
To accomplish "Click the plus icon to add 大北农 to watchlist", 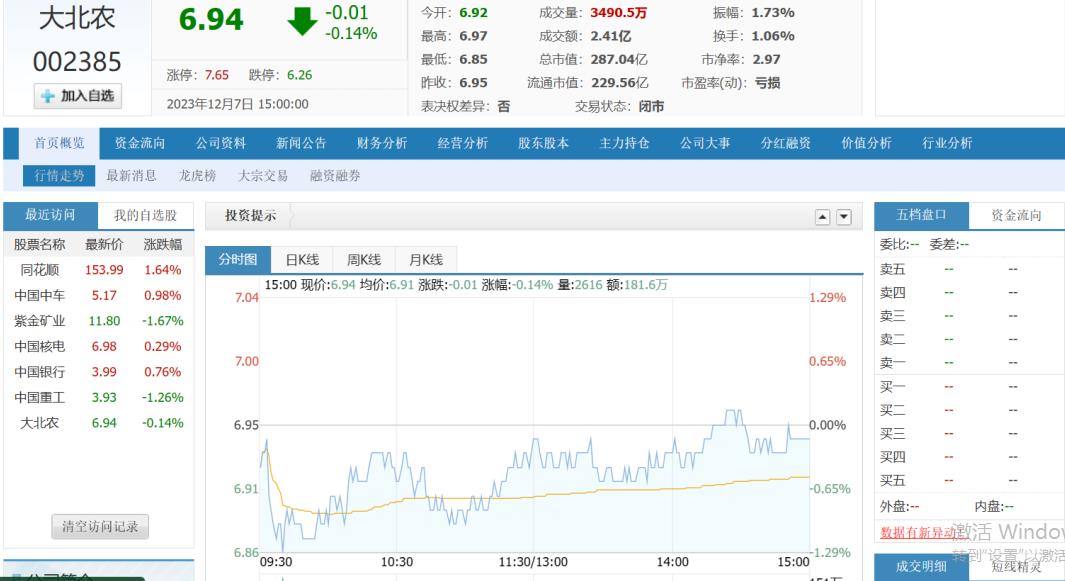I will [48, 97].
